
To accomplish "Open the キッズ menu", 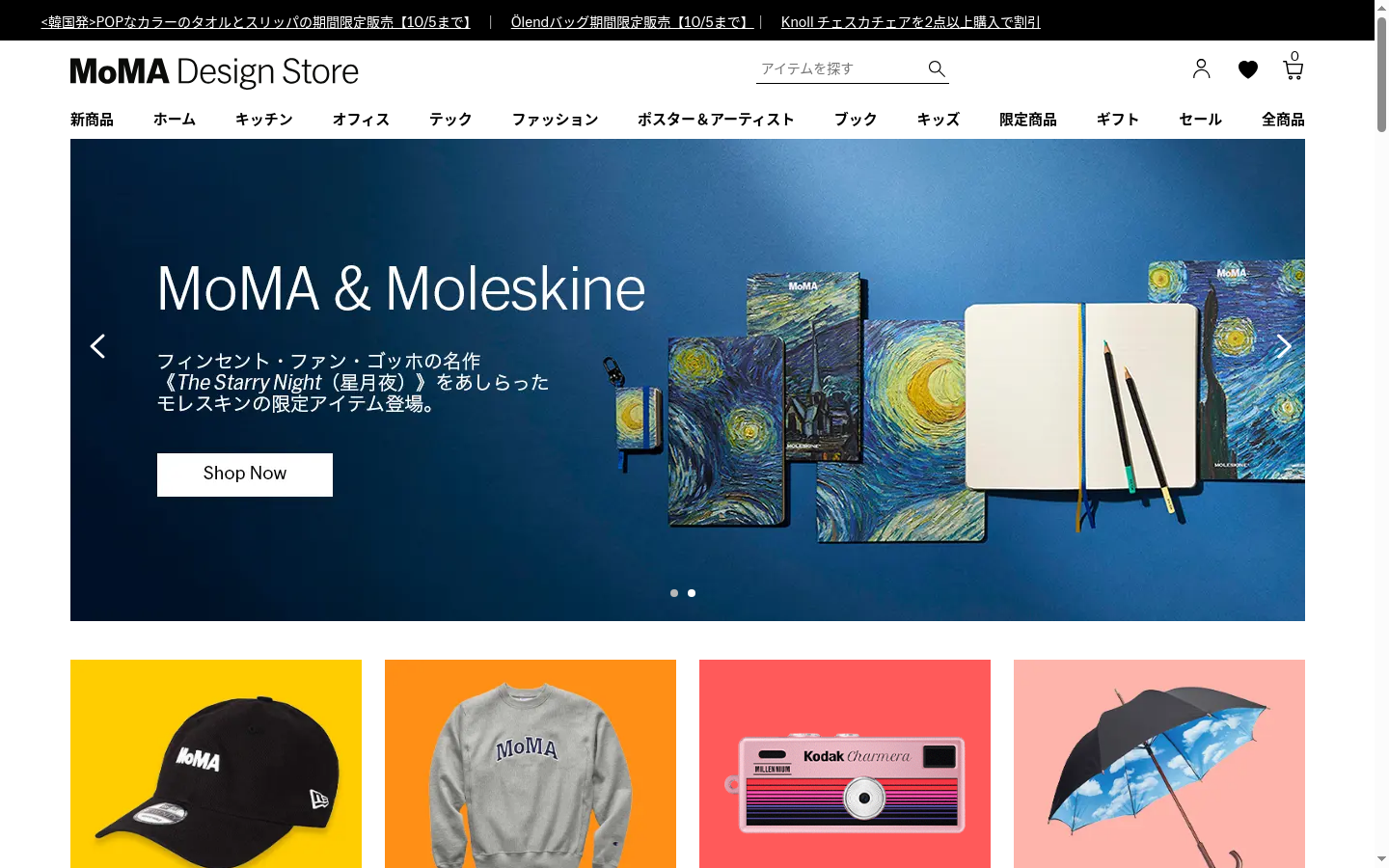I will (939, 120).
